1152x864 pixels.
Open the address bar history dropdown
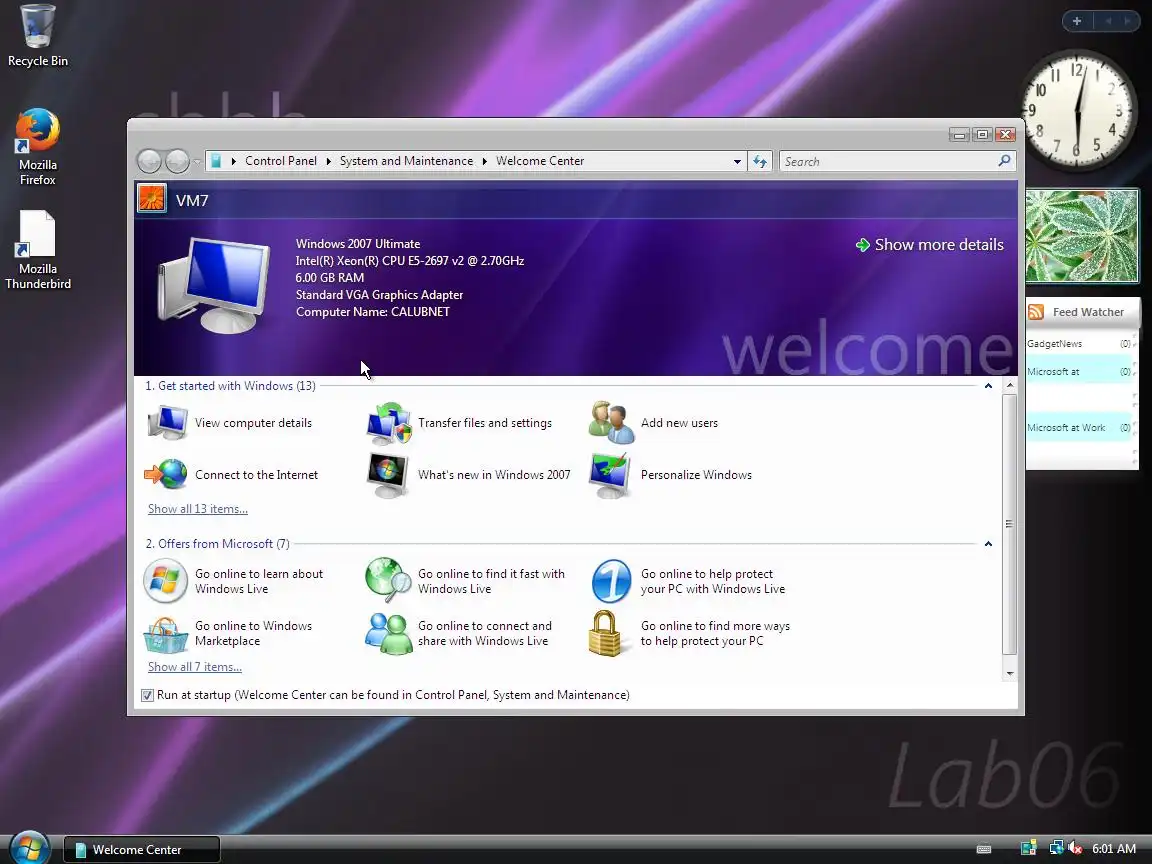[x=737, y=162]
